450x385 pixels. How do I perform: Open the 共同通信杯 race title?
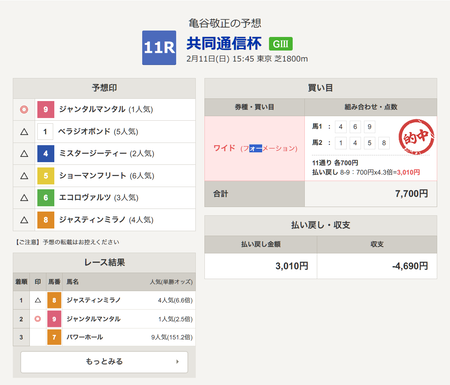(224, 44)
